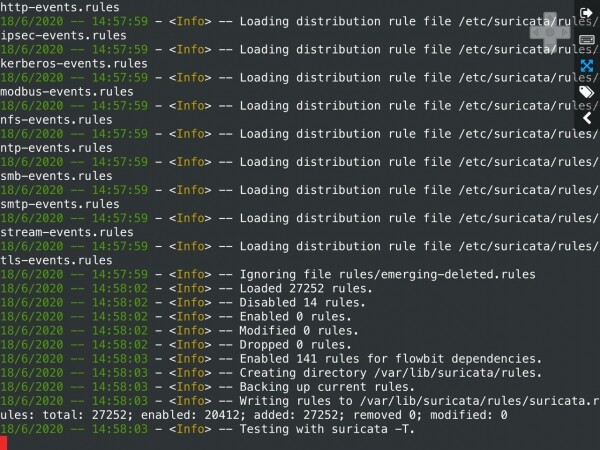Click the 'kerberos-events.rules' text
This screenshot has height=450, width=600.
pos(74,63)
